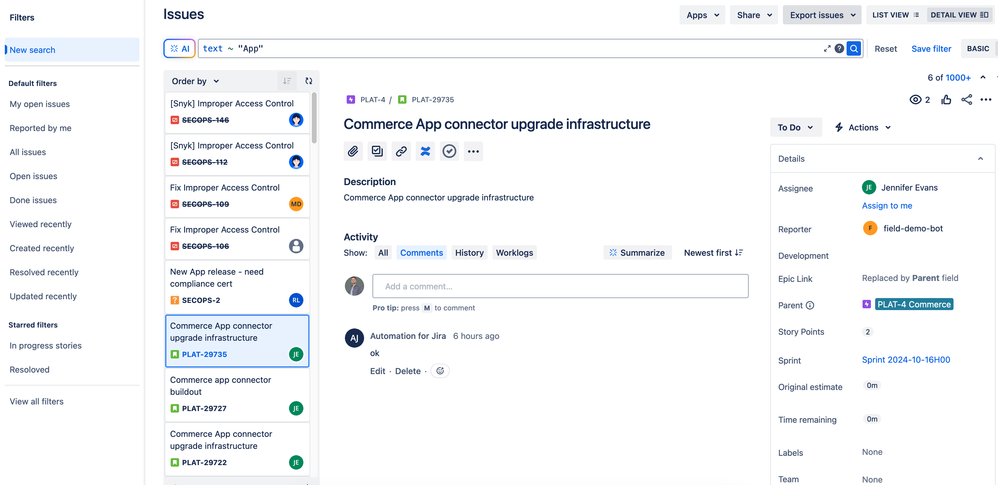Switch to Basic search mode

pyautogui.click(x=978, y=48)
